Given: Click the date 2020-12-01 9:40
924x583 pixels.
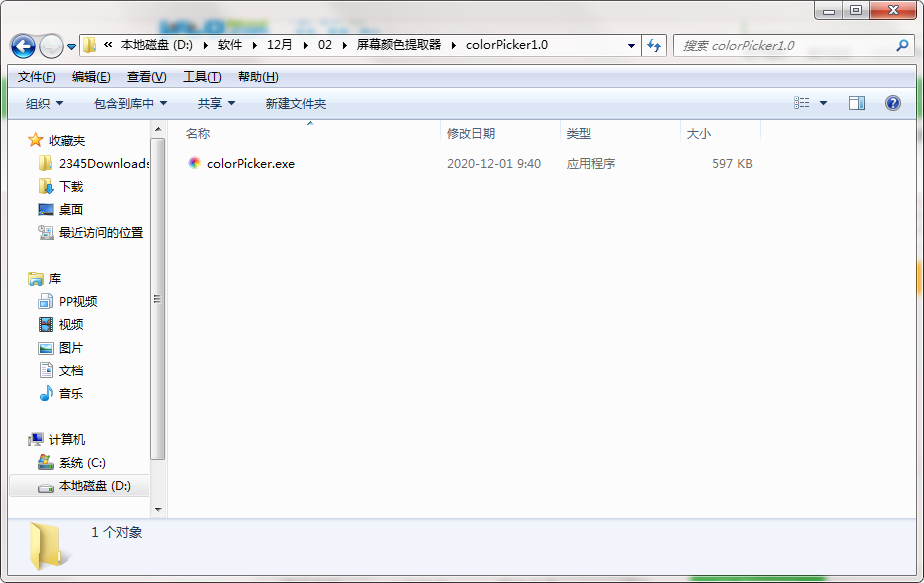Looking at the screenshot, I should tap(494, 163).
